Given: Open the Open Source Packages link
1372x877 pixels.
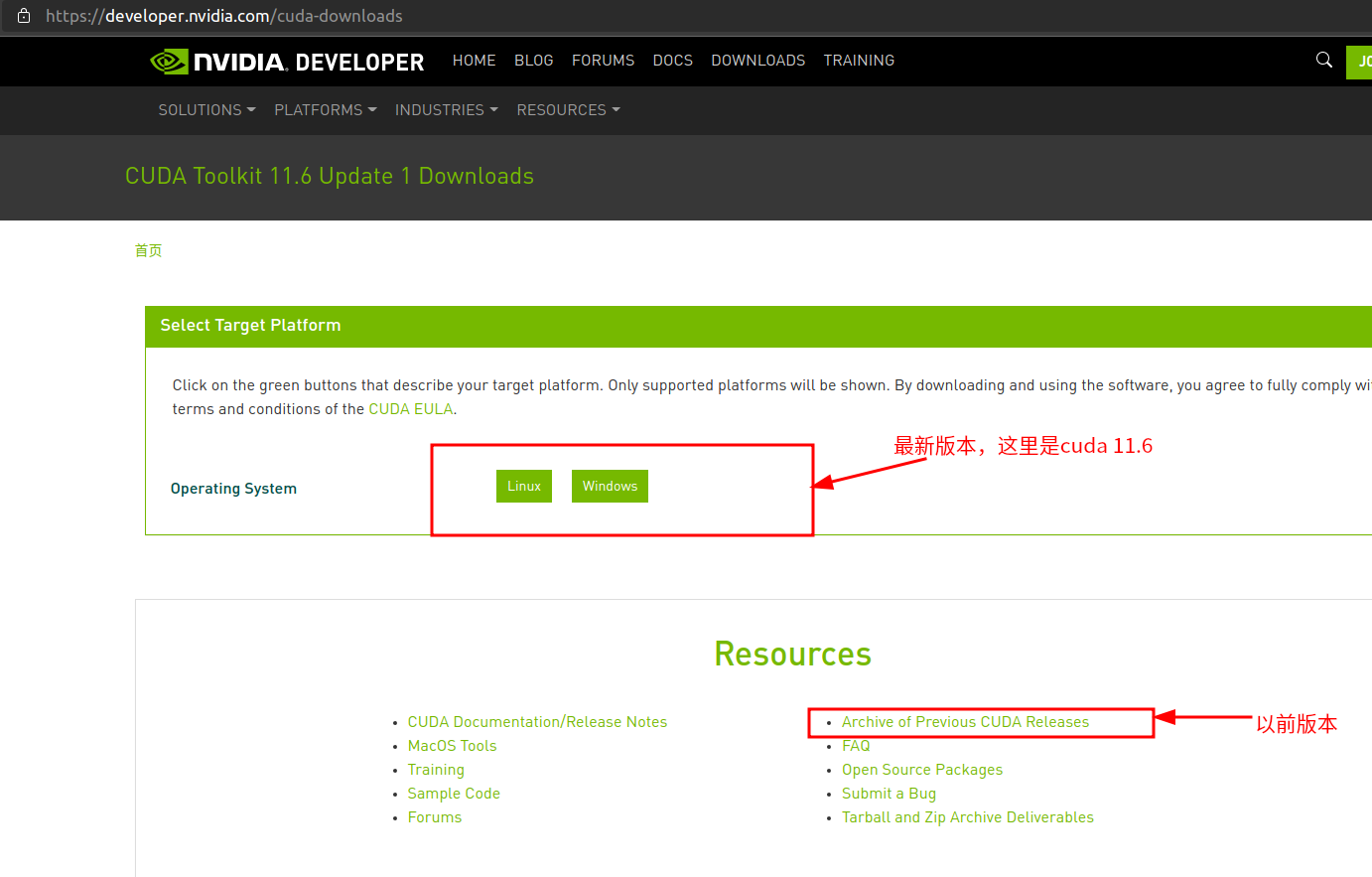Looking at the screenshot, I should point(922,770).
